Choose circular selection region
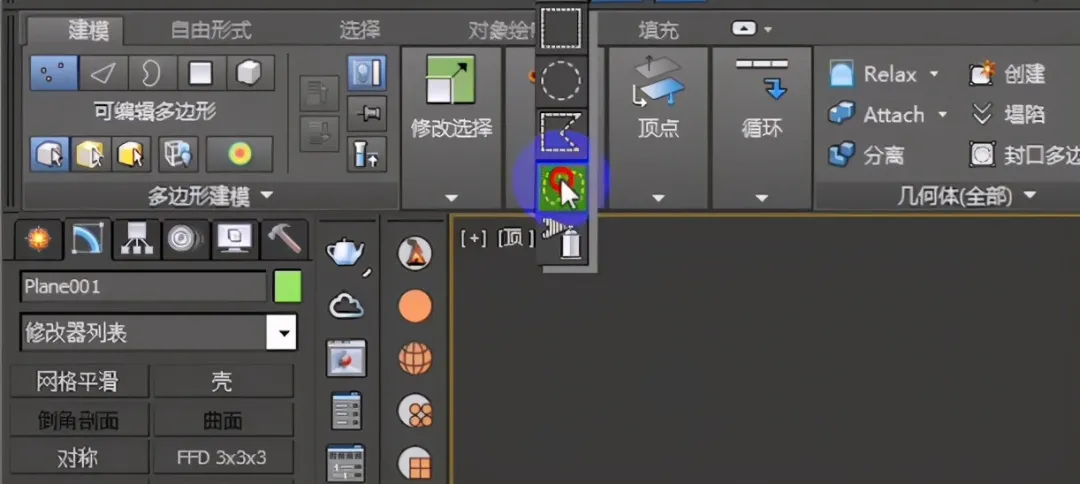 (x=561, y=82)
